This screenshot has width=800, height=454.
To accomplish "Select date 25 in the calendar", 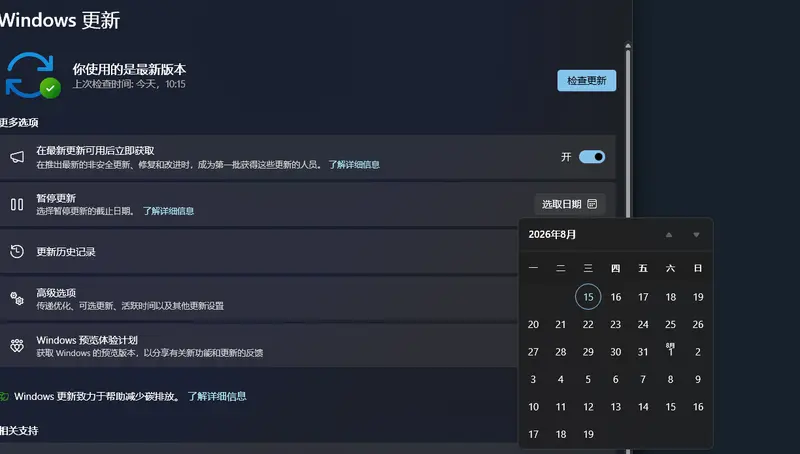I will tap(670, 324).
